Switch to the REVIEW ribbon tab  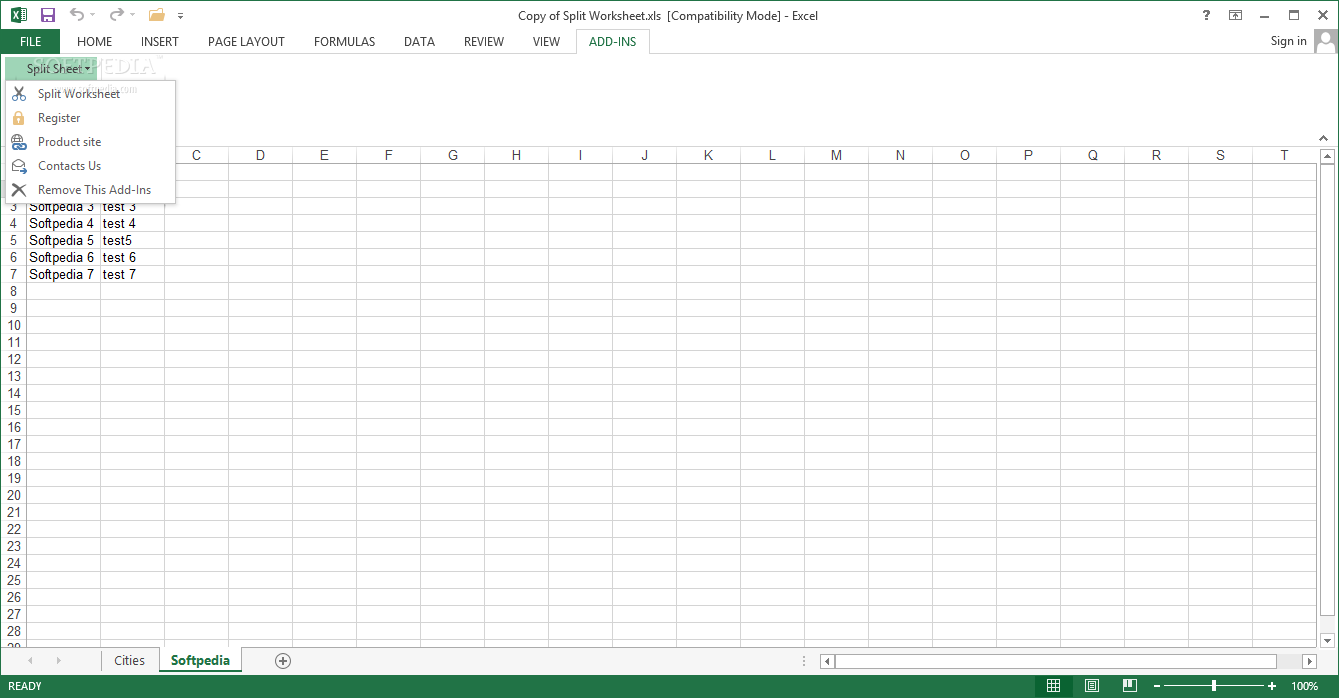coord(484,41)
